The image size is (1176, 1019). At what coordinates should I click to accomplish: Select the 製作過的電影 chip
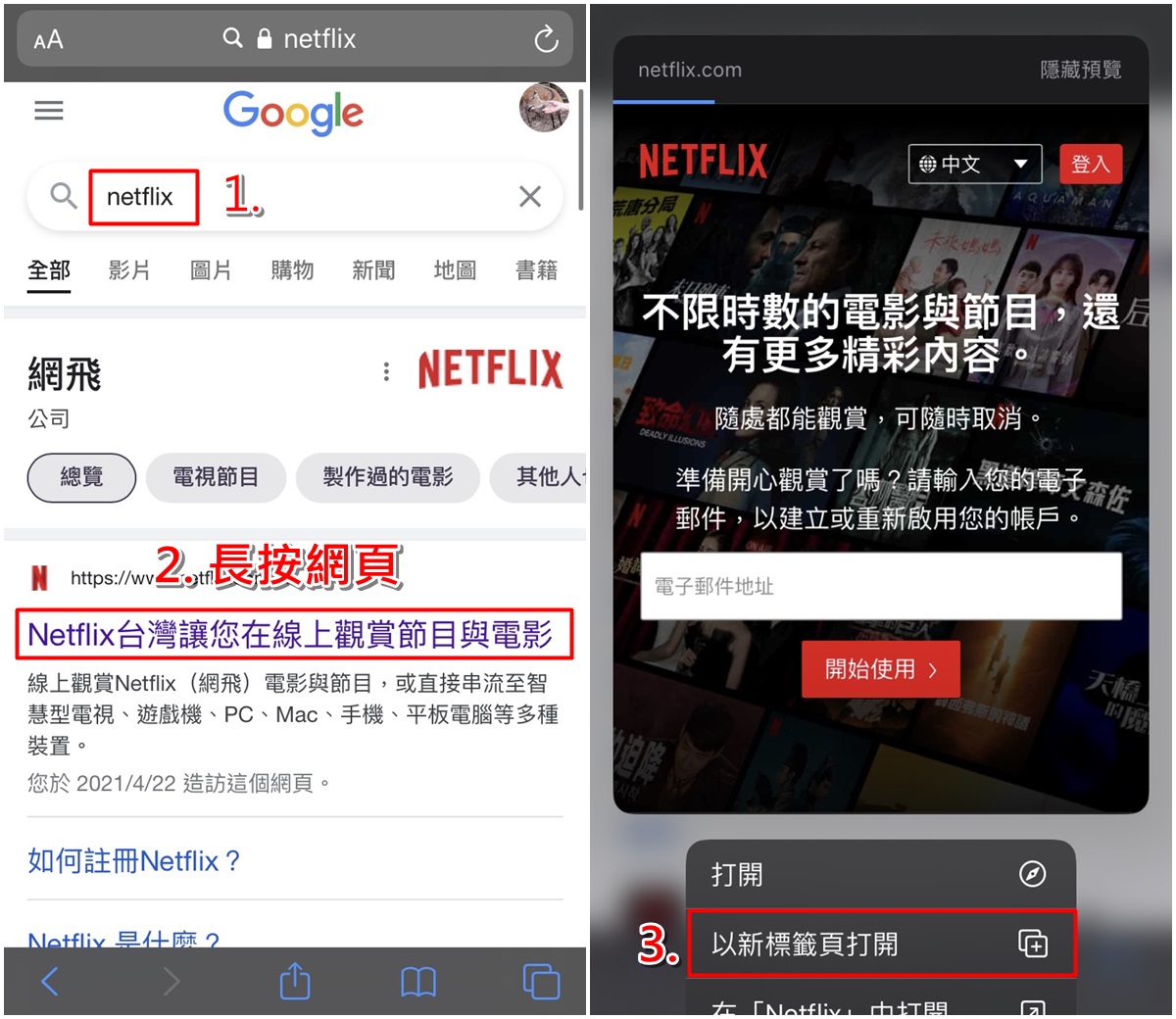pyautogui.click(x=388, y=477)
